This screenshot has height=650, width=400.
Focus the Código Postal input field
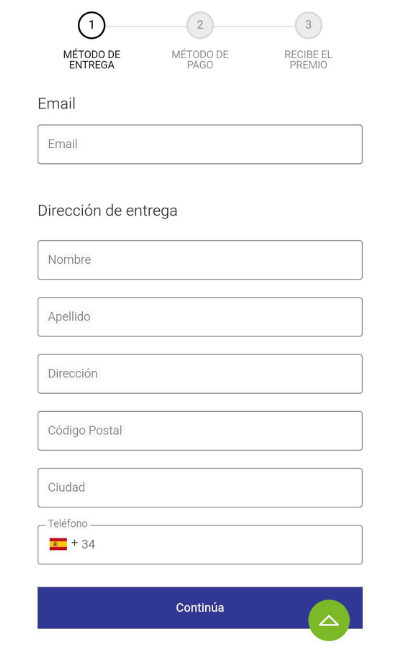click(x=200, y=431)
